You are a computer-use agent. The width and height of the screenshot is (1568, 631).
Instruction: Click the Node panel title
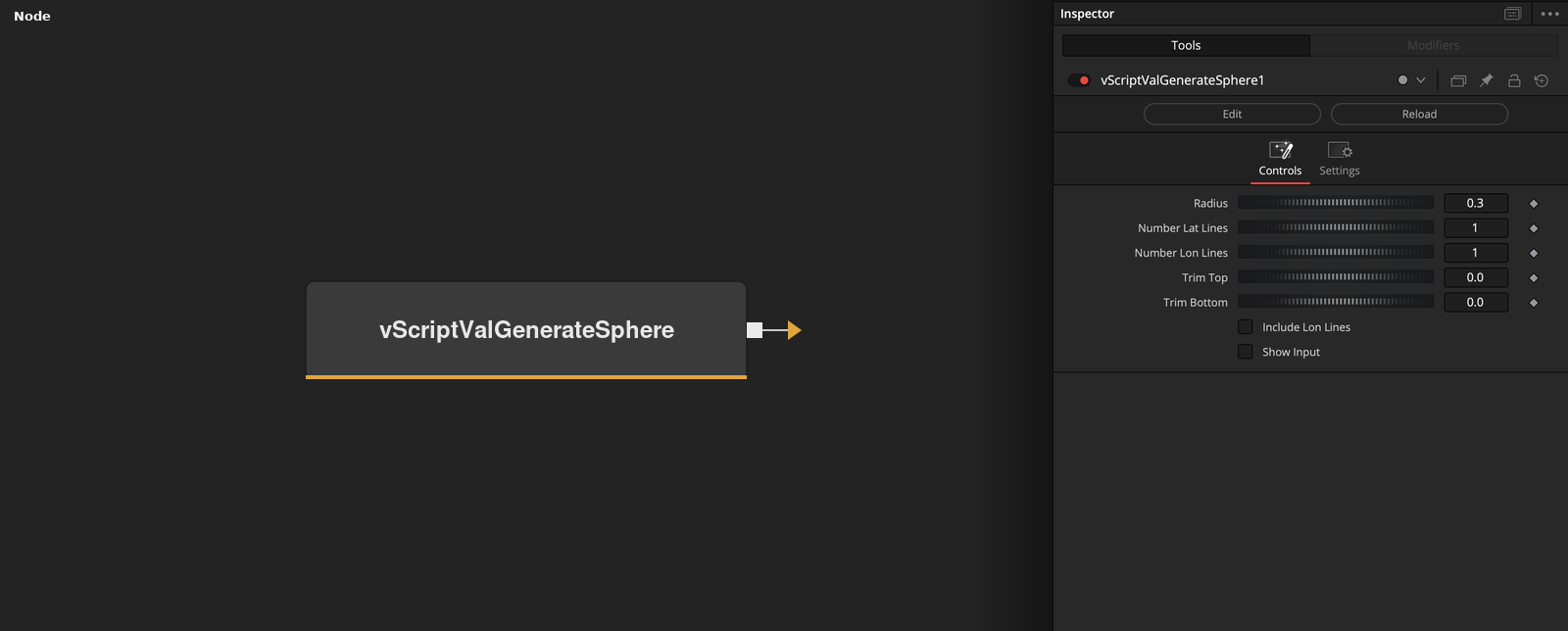(x=32, y=16)
